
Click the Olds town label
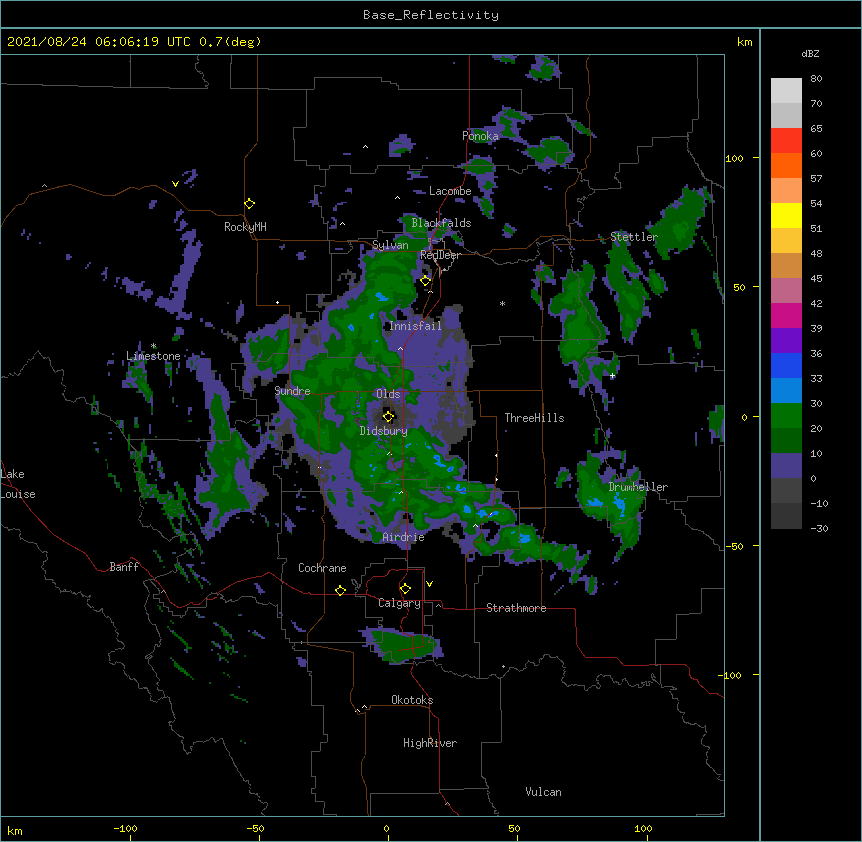coord(388,394)
